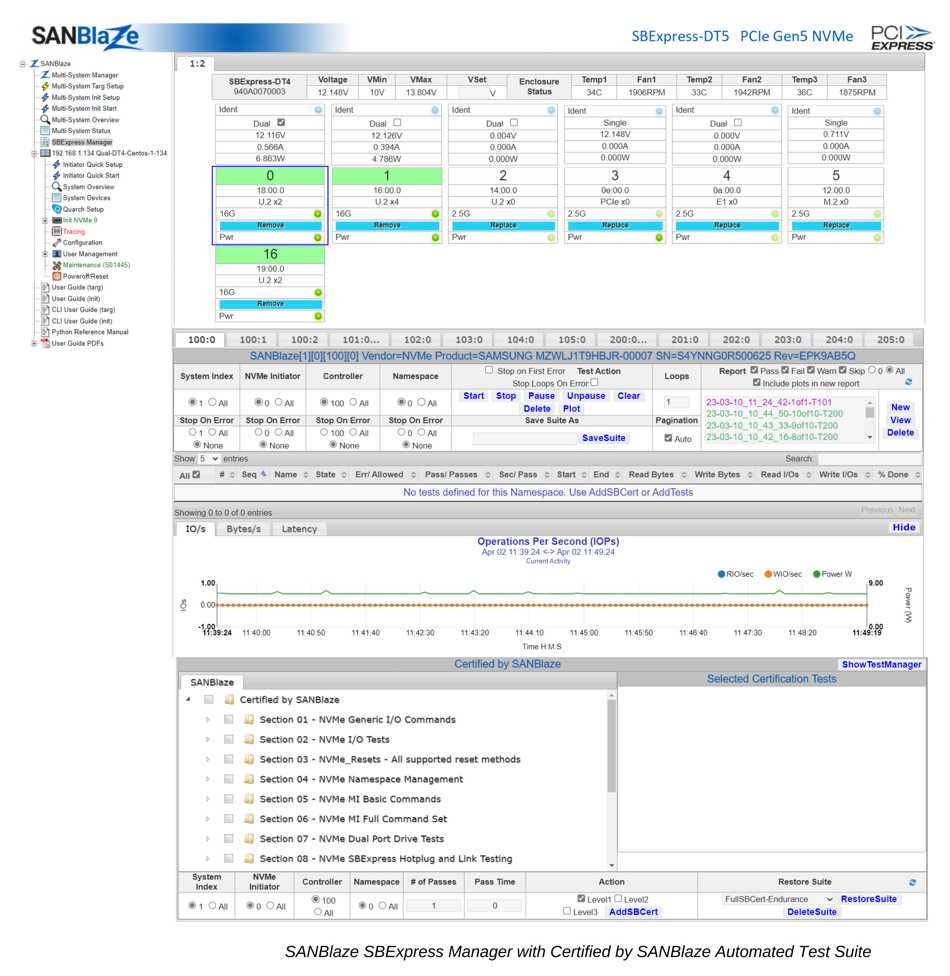The height and width of the screenshot is (976, 950).
Task: Click the Section 01 folder icon
Action: coord(249,720)
